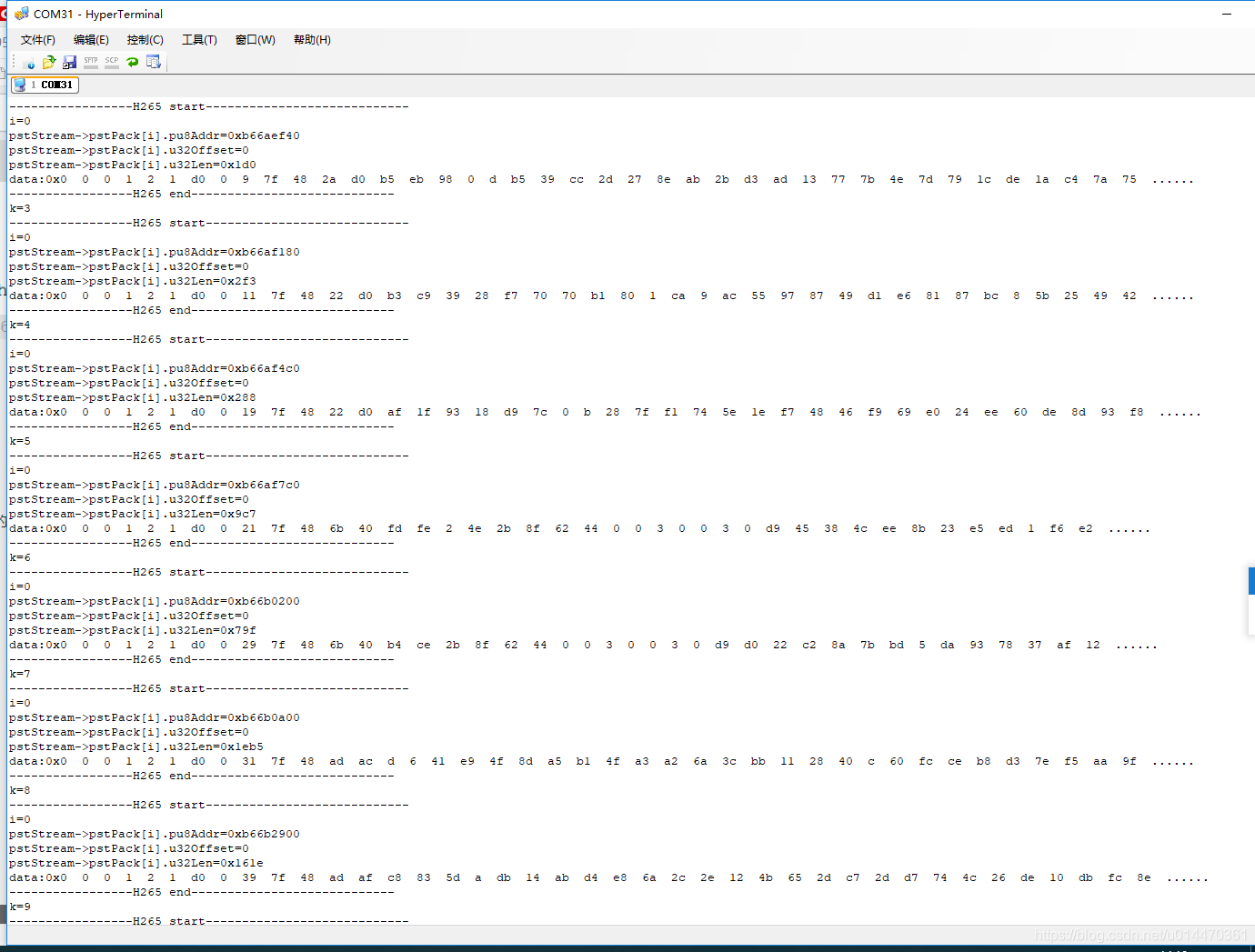This screenshot has height=952, width=1255.
Task: Open the 文件(F) menu
Action: point(38,40)
